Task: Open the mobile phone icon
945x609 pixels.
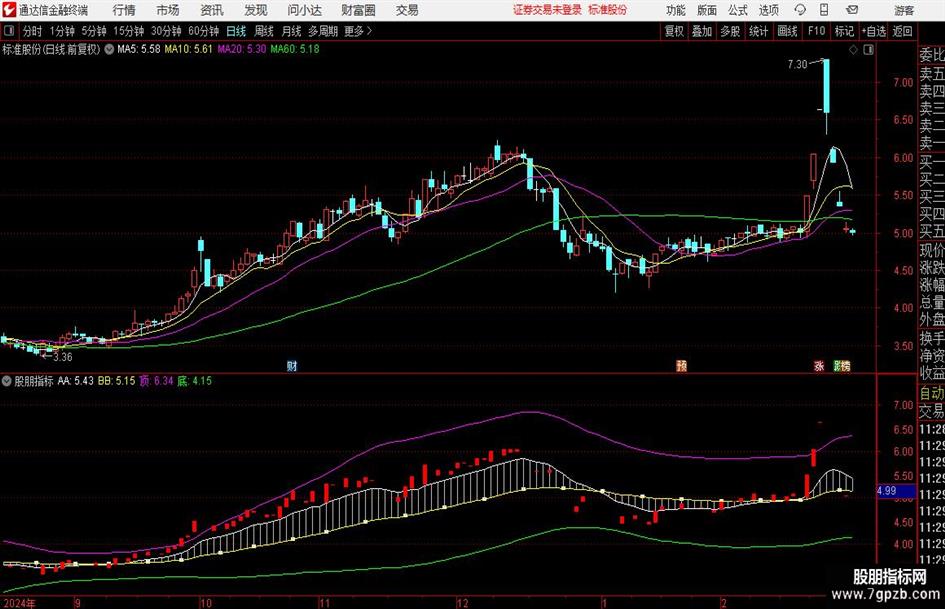Action: (x=824, y=10)
